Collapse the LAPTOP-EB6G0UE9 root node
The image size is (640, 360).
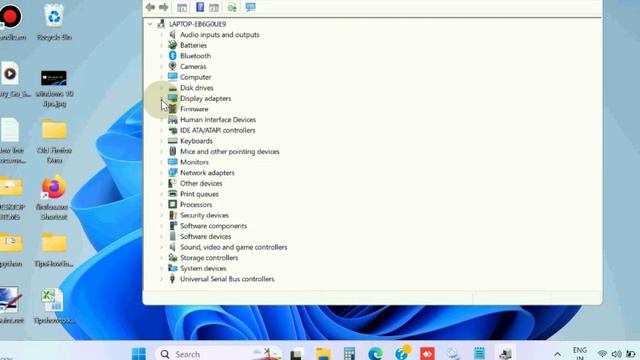150,24
